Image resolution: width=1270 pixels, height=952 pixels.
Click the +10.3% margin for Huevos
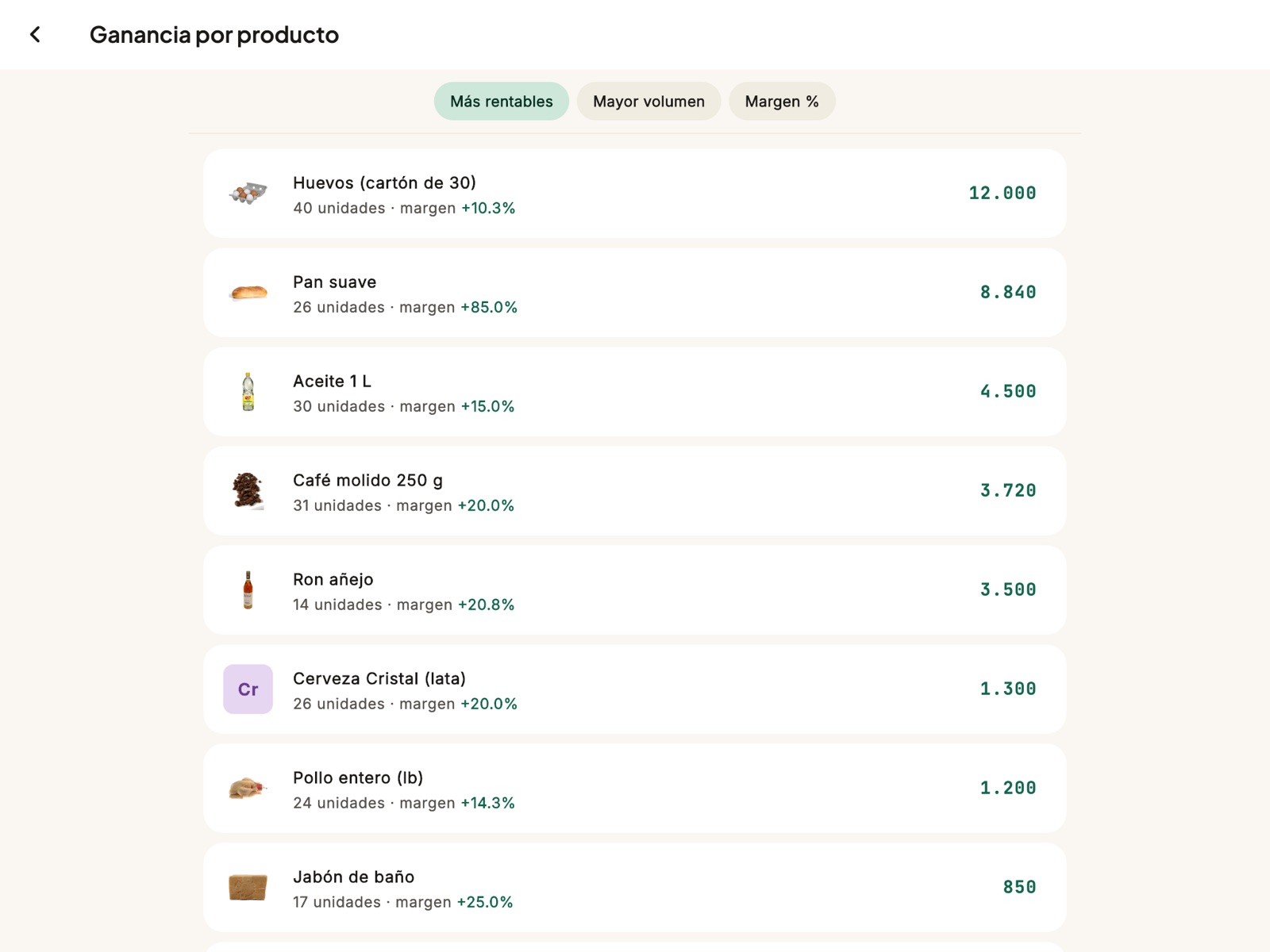[x=488, y=208]
